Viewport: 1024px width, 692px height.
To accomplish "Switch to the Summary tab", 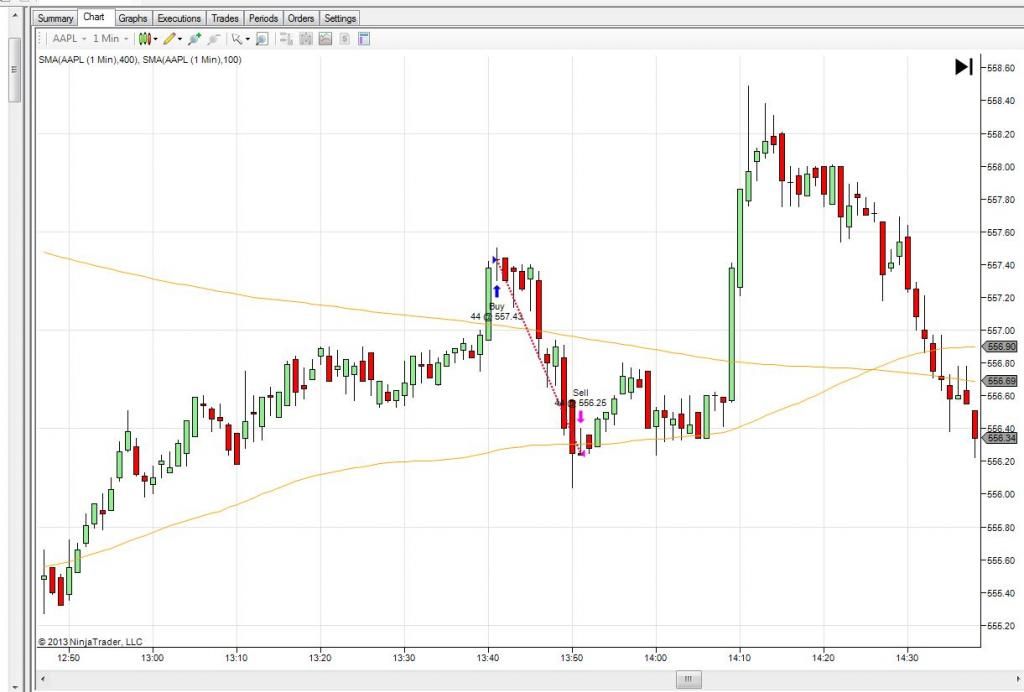I will click(56, 18).
